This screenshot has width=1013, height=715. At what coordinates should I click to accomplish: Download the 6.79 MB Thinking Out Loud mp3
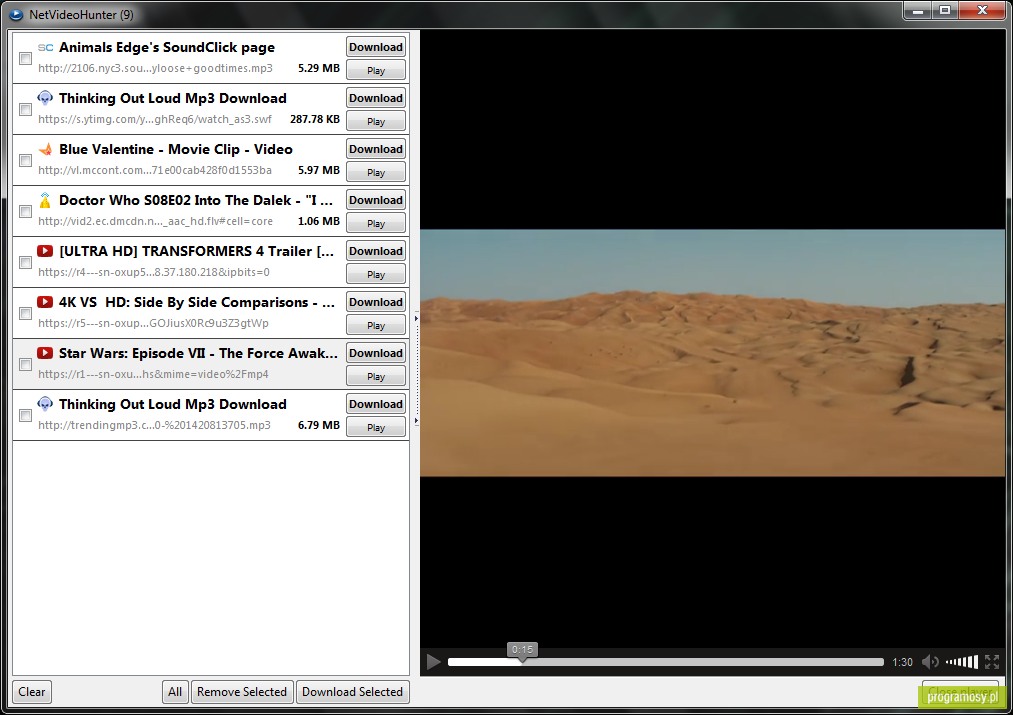click(376, 404)
